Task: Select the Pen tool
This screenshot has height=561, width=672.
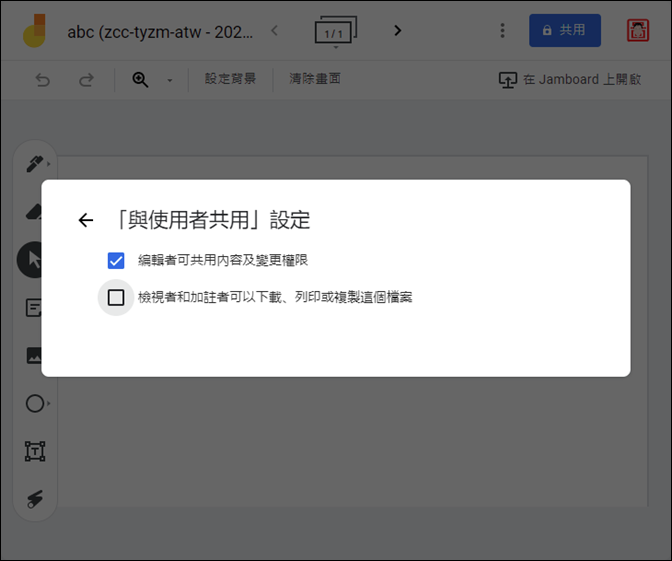Action: (x=35, y=164)
